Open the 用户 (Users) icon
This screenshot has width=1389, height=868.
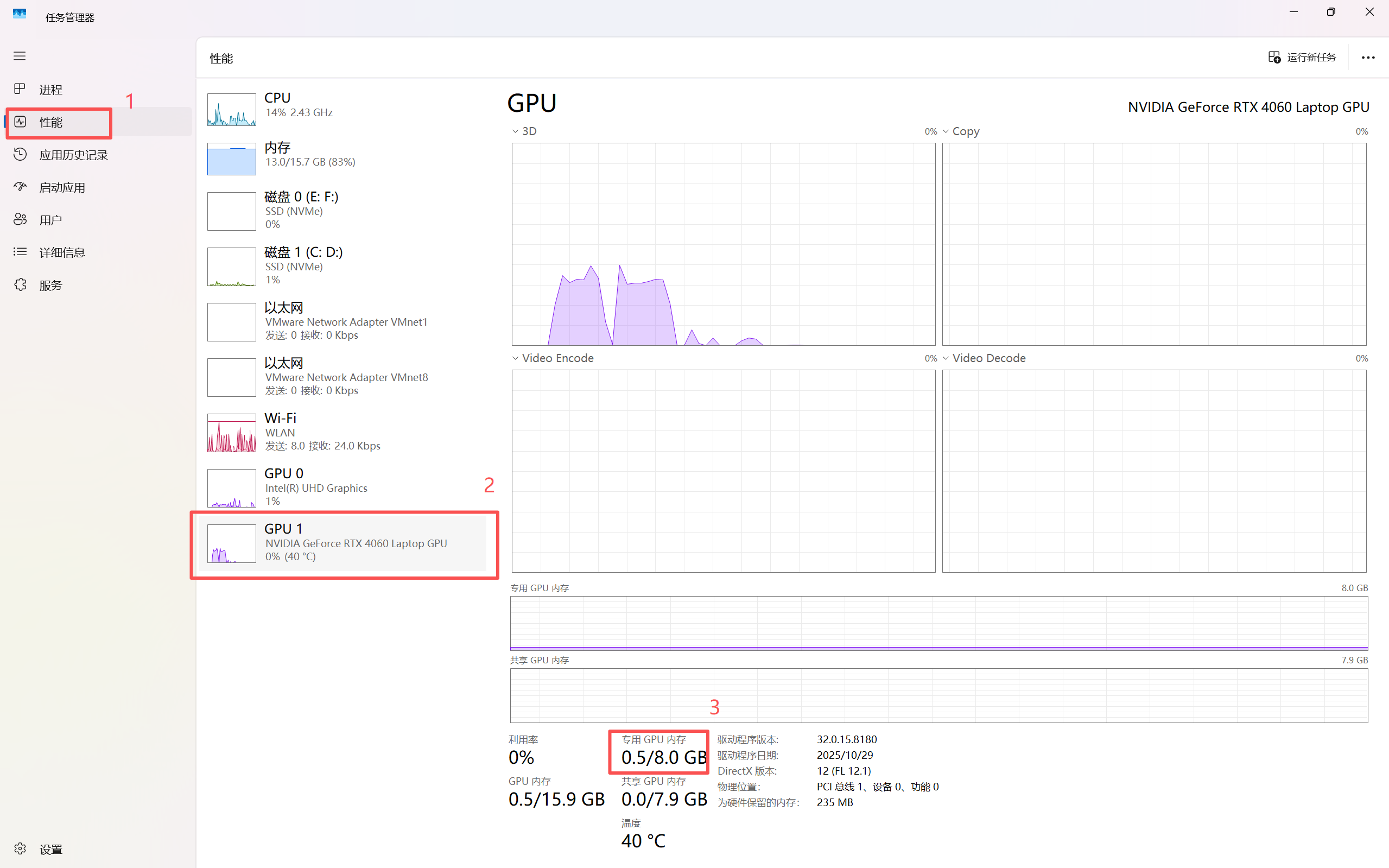pyautogui.click(x=20, y=219)
